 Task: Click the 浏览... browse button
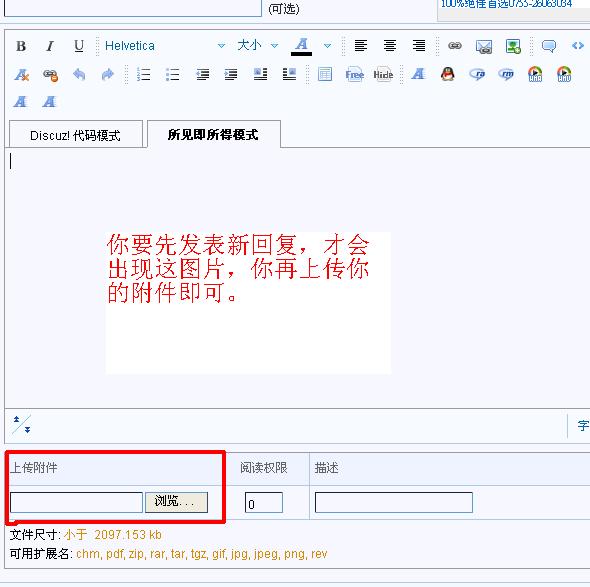176,502
